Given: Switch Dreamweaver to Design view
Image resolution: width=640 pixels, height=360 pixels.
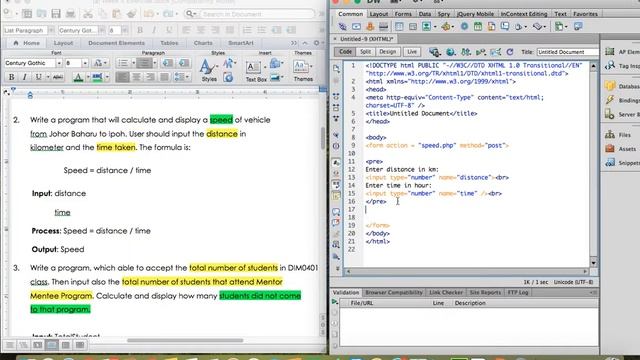Looking at the screenshot, I should tap(387, 52).
